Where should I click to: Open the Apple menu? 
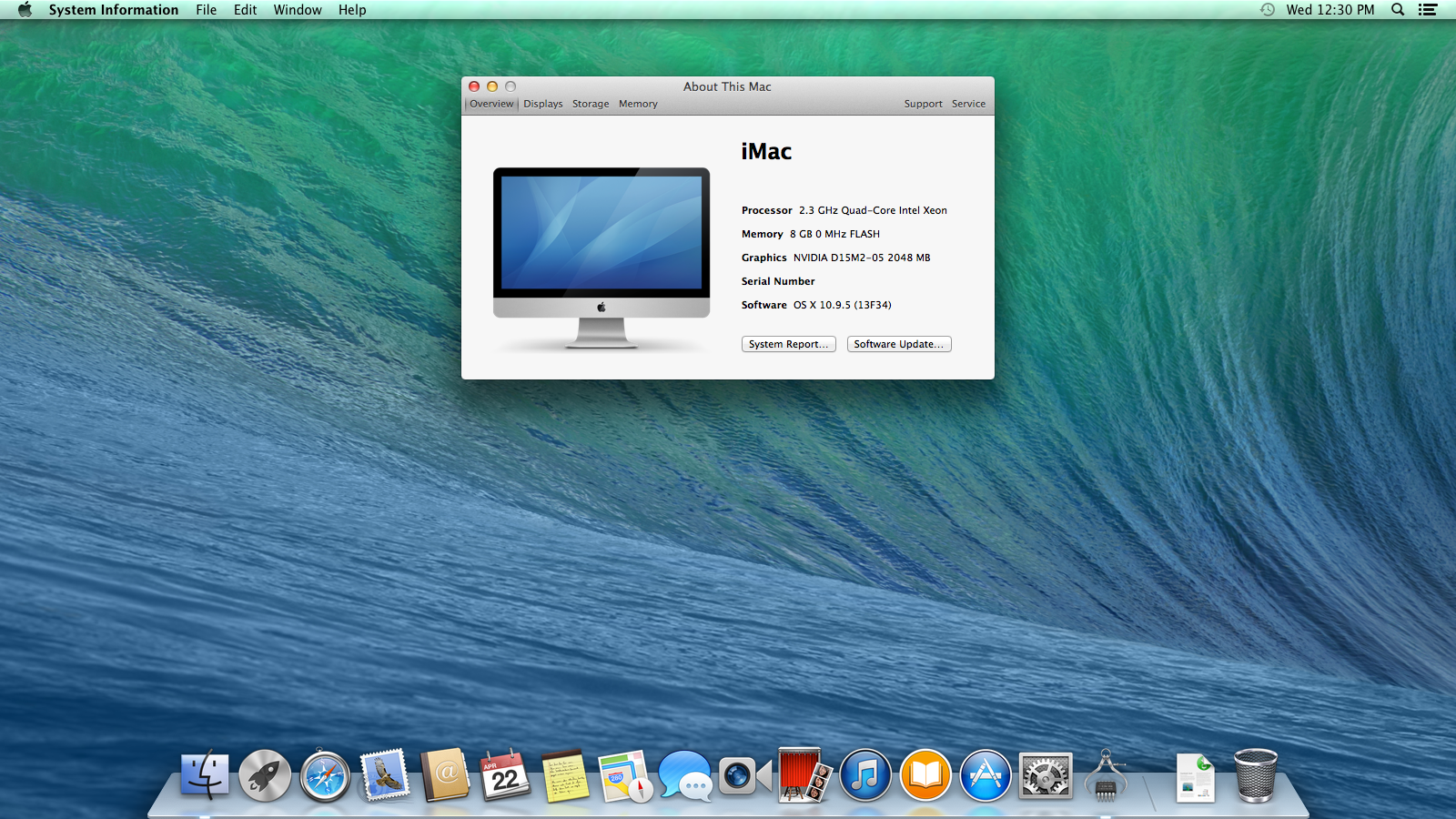(x=25, y=10)
